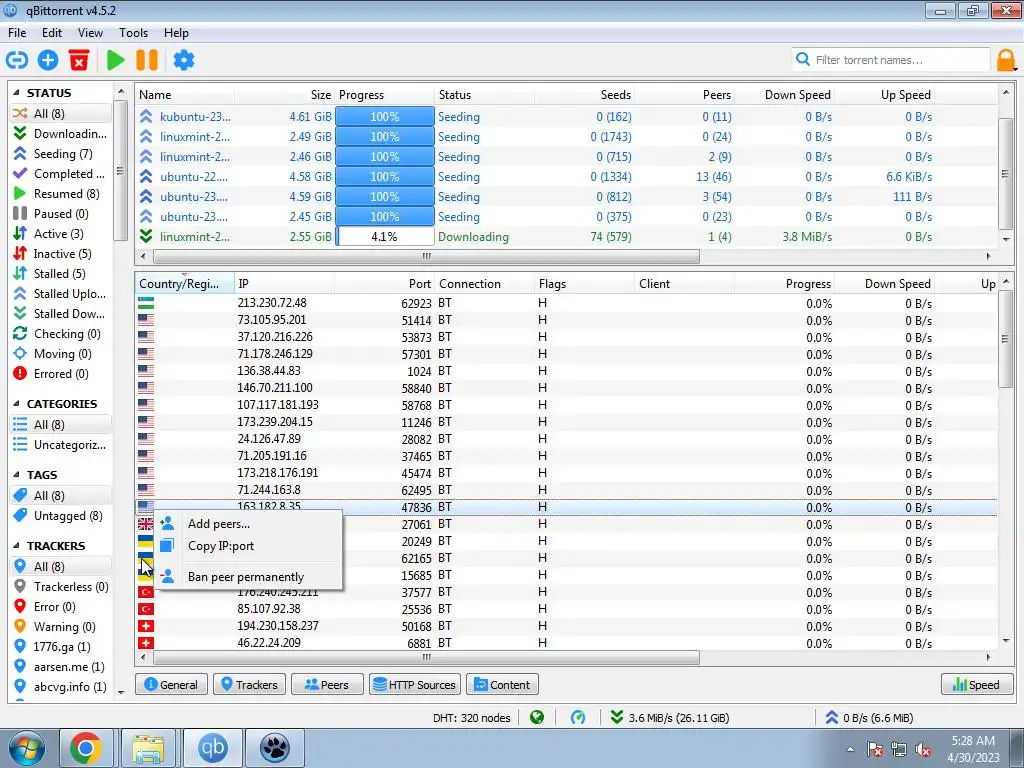The image size is (1024, 768).
Task: Sort torrents by Name column header
Action: pos(185,95)
